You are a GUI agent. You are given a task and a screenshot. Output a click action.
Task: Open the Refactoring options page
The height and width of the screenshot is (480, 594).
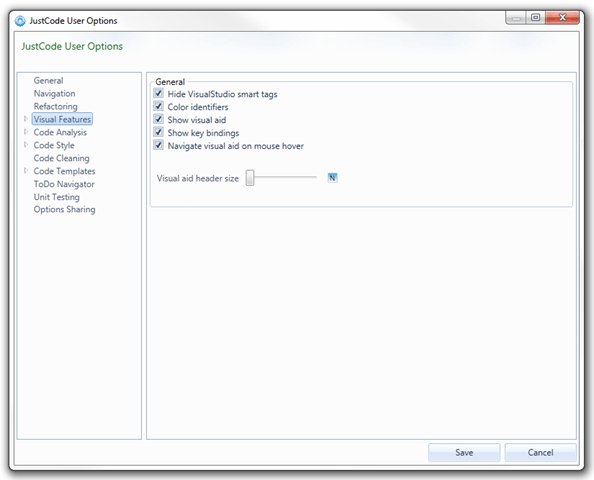[55, 106]
